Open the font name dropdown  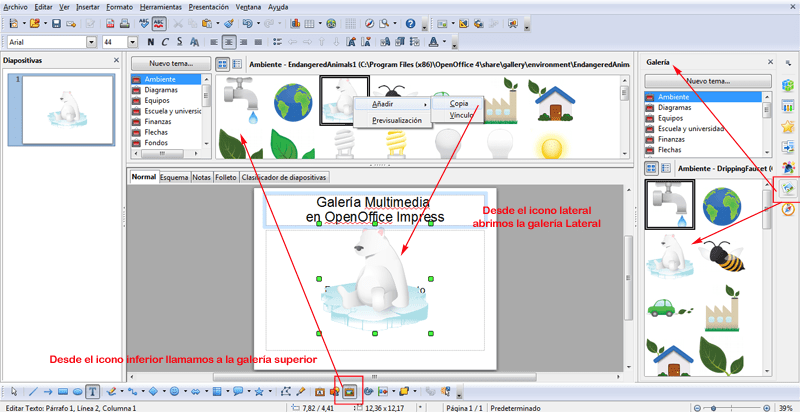[x=92, y=42]
